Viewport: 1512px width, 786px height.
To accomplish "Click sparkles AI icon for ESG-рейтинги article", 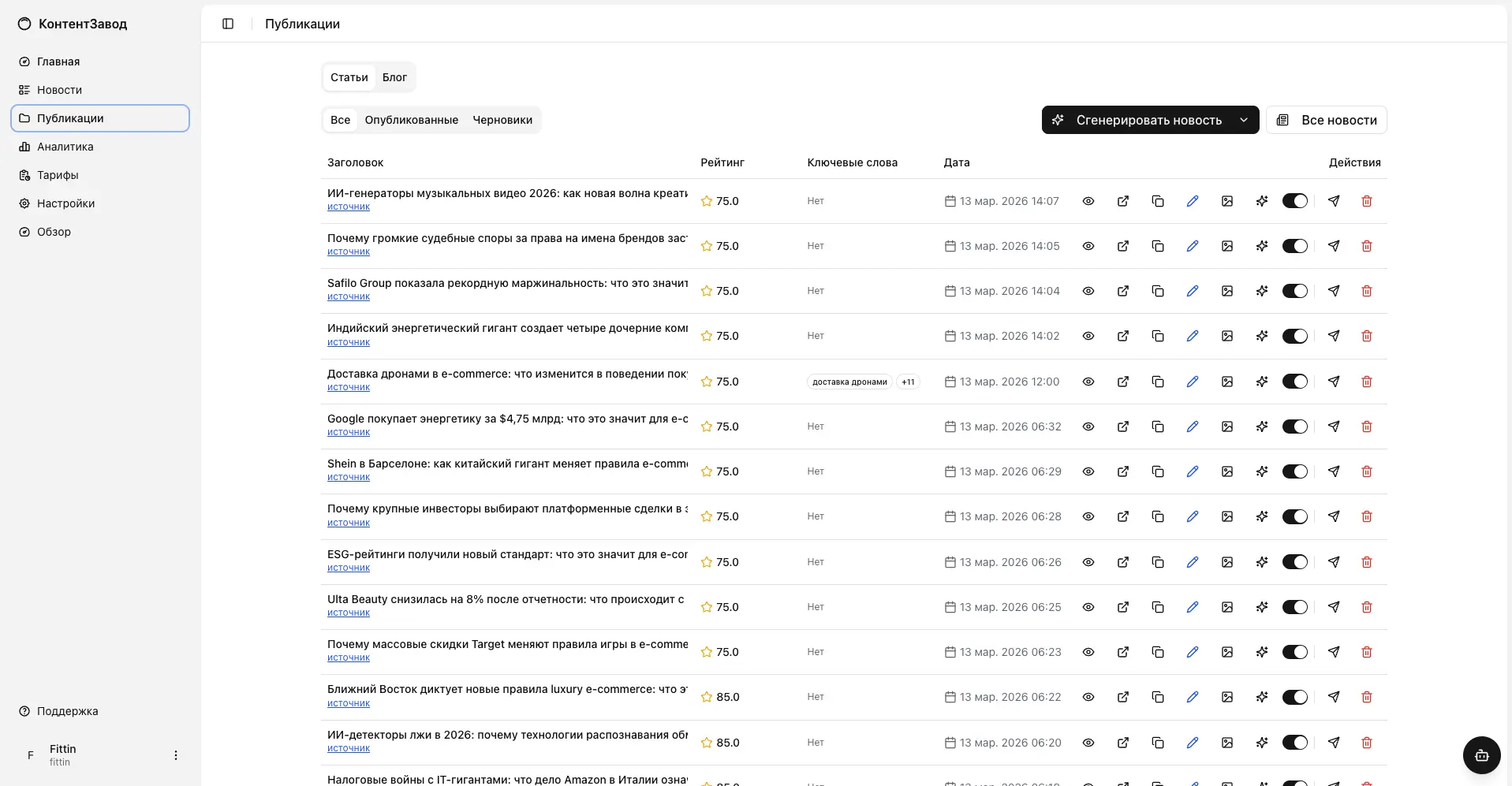I will pyautogui.click(x=1261, y=562).
